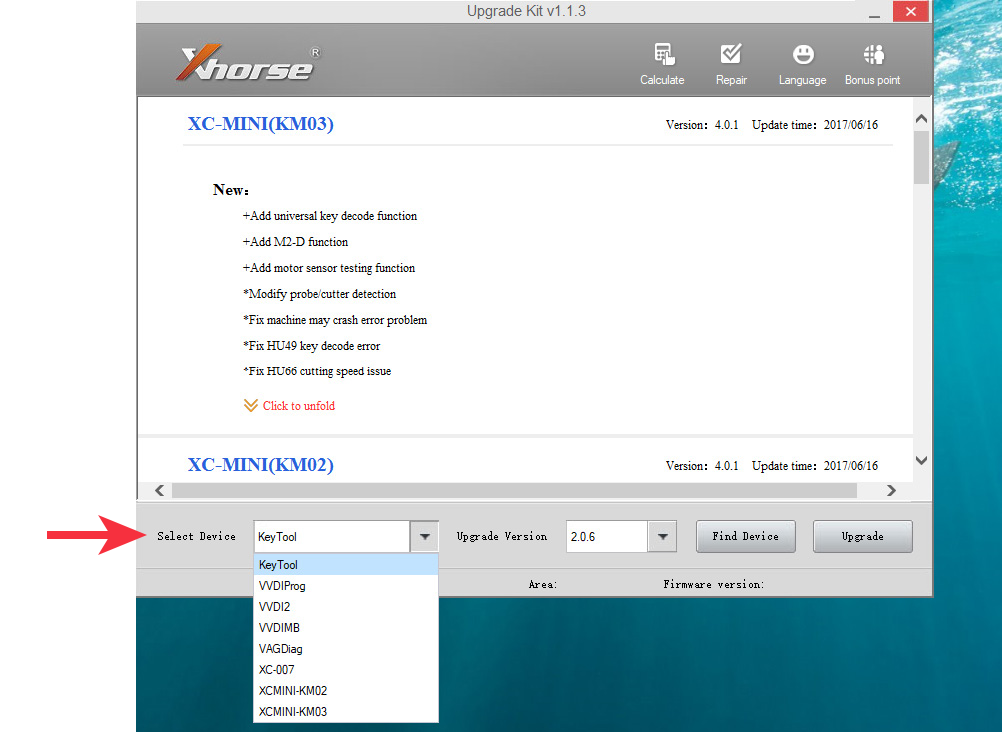Click the vertical scrollbar thumb
1002x732 pixels.
point(921,157)
